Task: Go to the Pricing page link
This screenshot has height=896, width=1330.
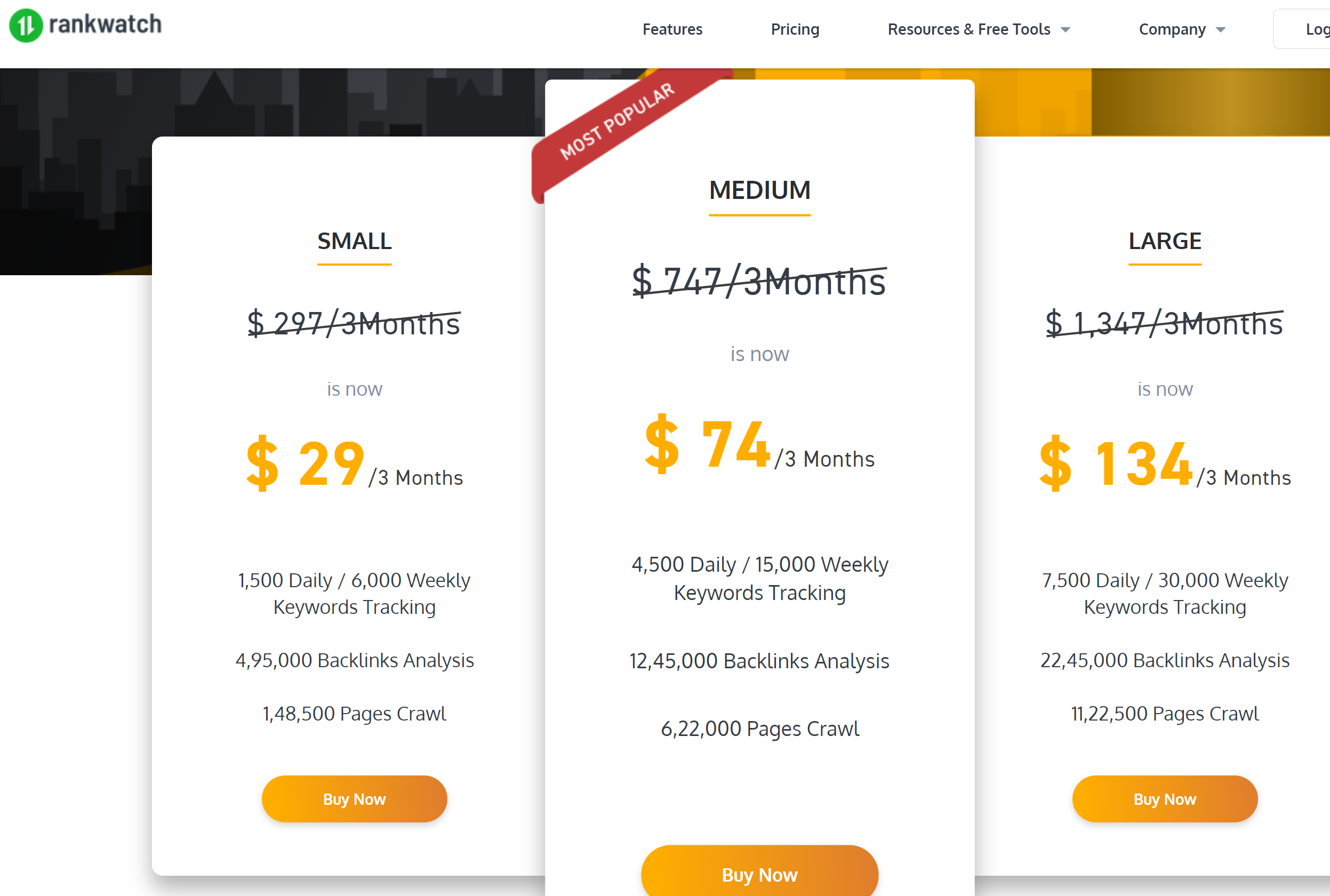Action: pos(795,29)
